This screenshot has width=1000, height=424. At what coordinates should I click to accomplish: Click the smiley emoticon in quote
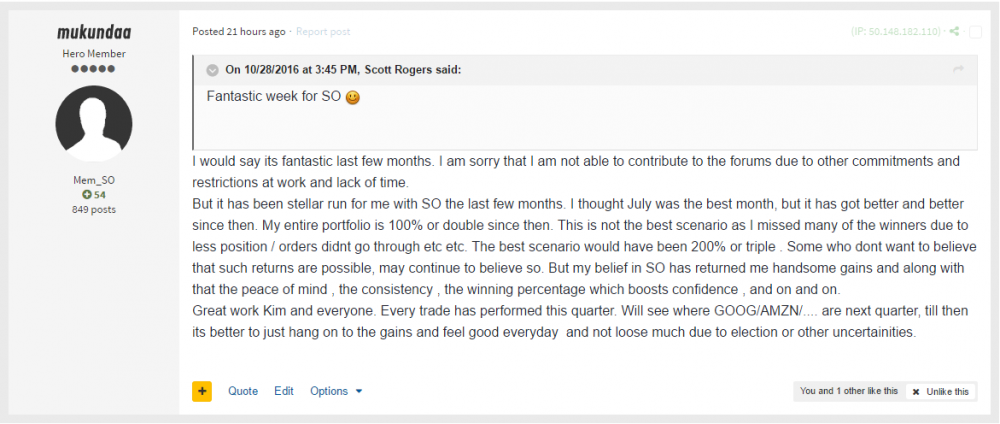click(x=353, y=98)
